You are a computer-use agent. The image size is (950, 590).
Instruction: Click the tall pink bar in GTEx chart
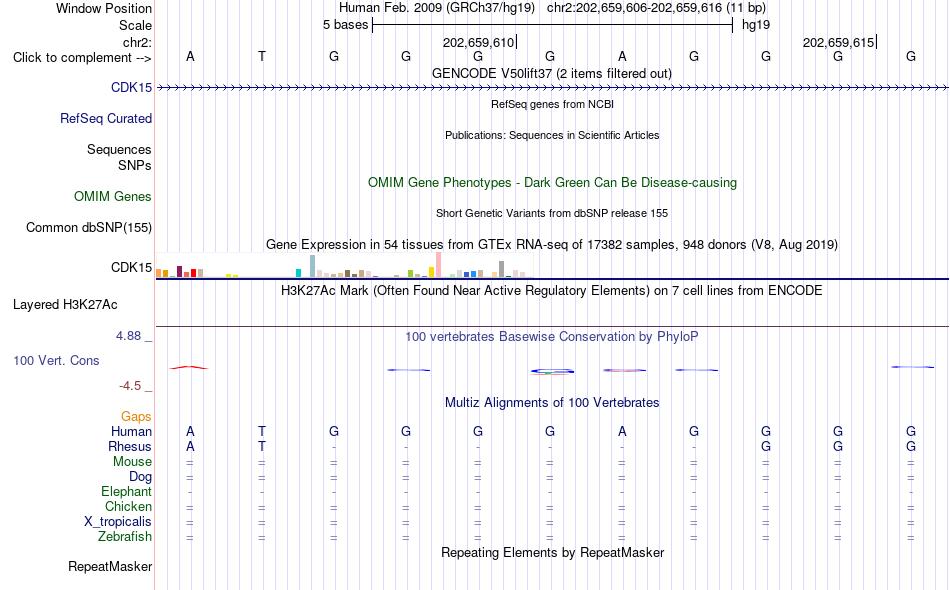point(438,265)
